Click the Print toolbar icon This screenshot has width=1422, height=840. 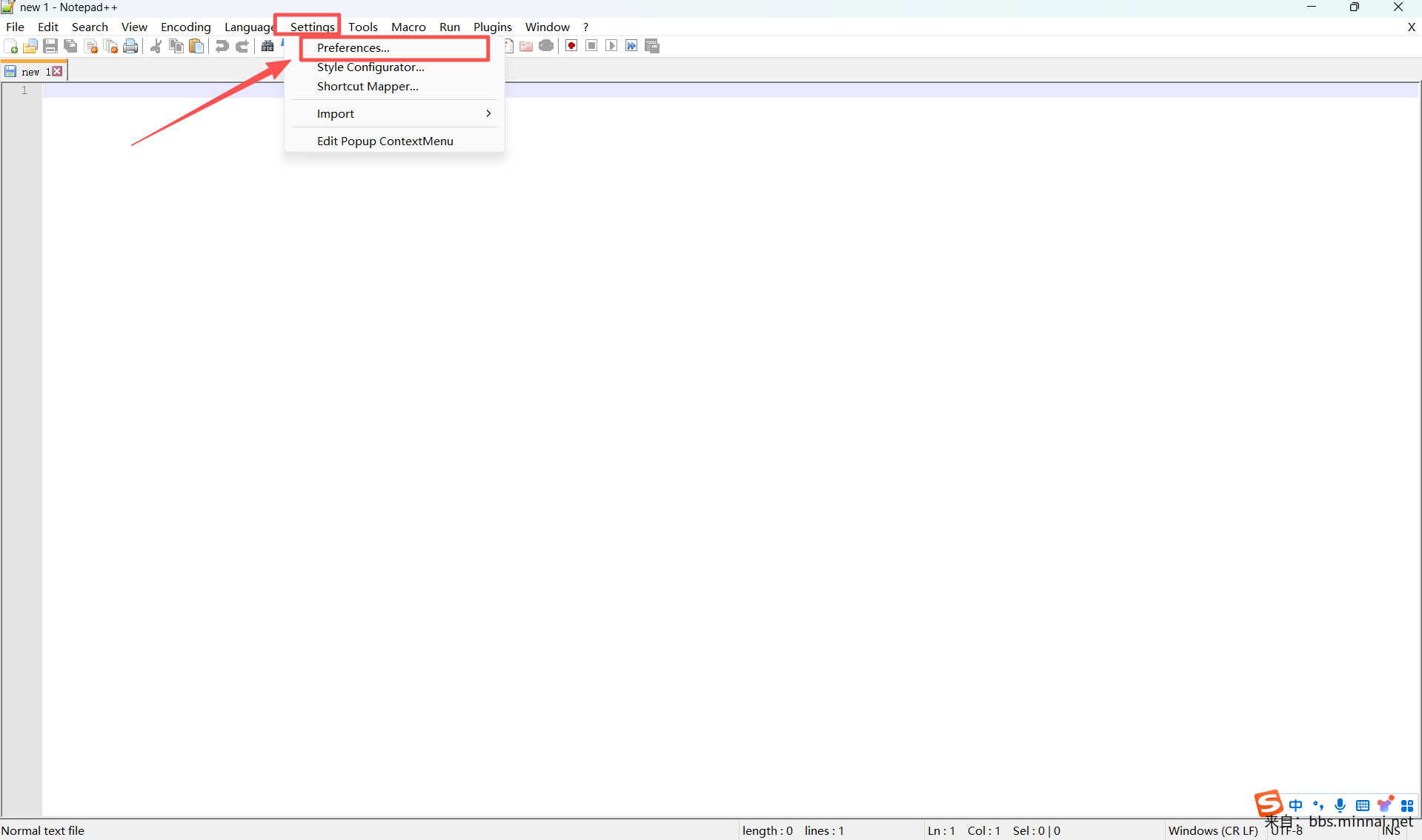click(x=130, y=47)
